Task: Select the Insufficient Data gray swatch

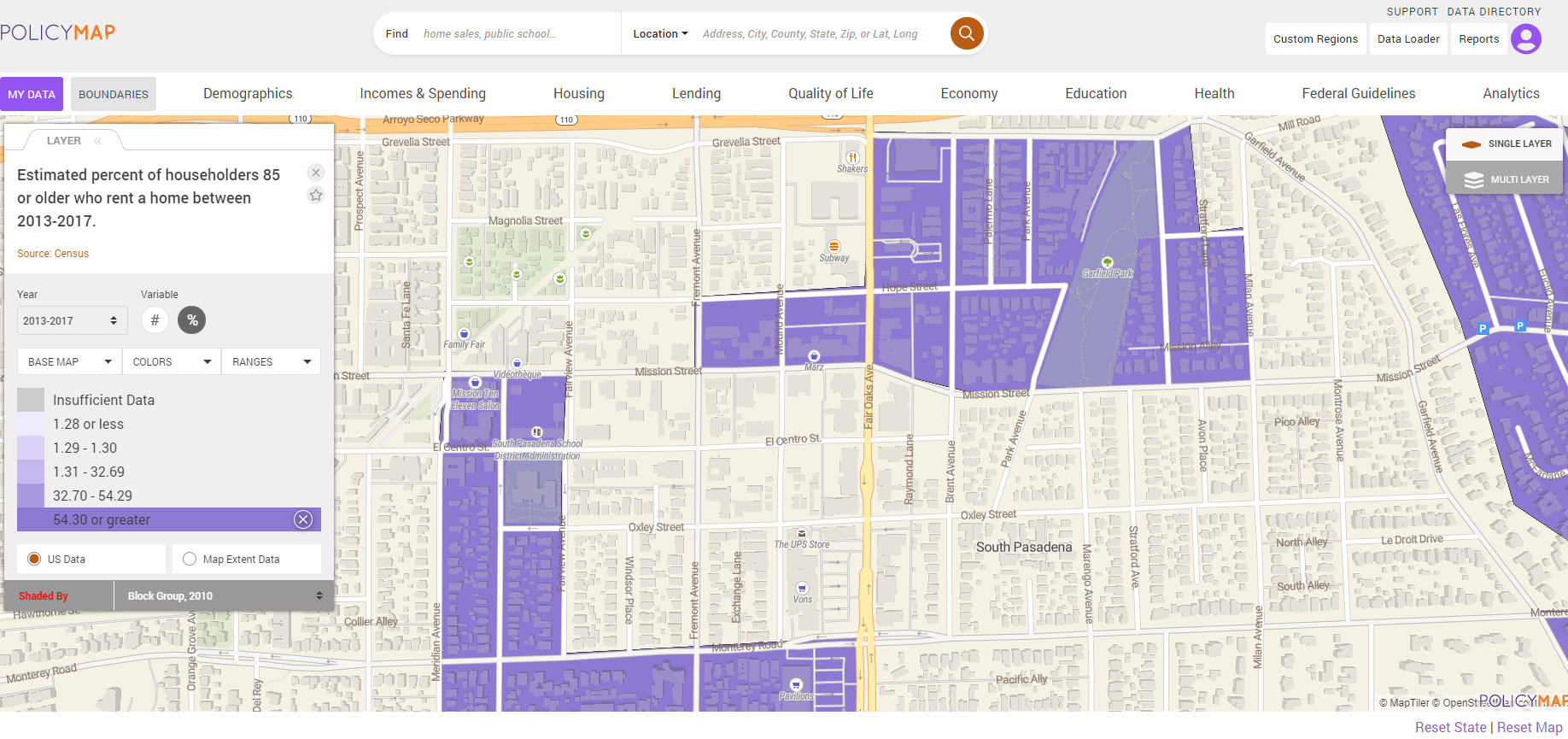Action: point(31,400)
